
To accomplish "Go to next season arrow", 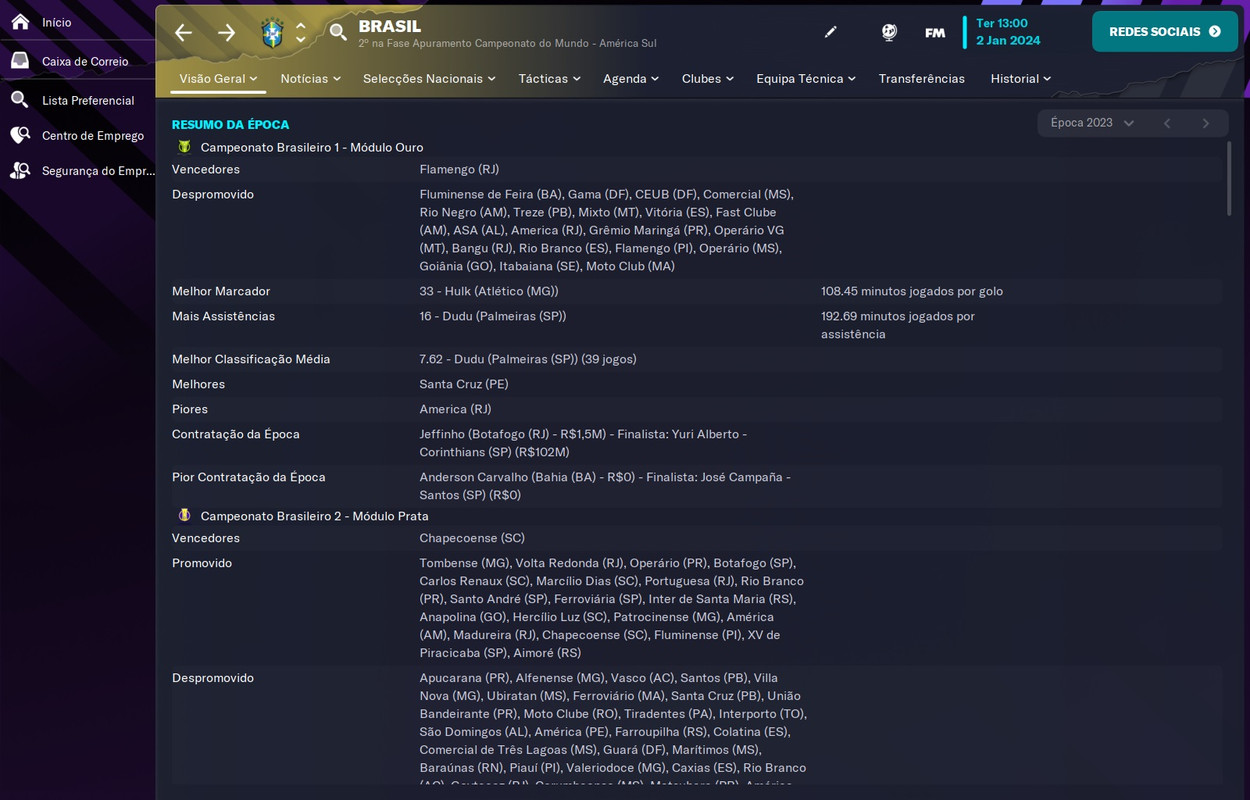I will [x=1206, y=123].
